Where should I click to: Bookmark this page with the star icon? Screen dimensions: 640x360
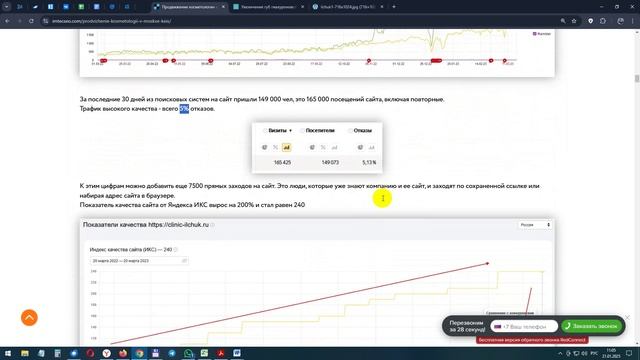click(574, 21)
